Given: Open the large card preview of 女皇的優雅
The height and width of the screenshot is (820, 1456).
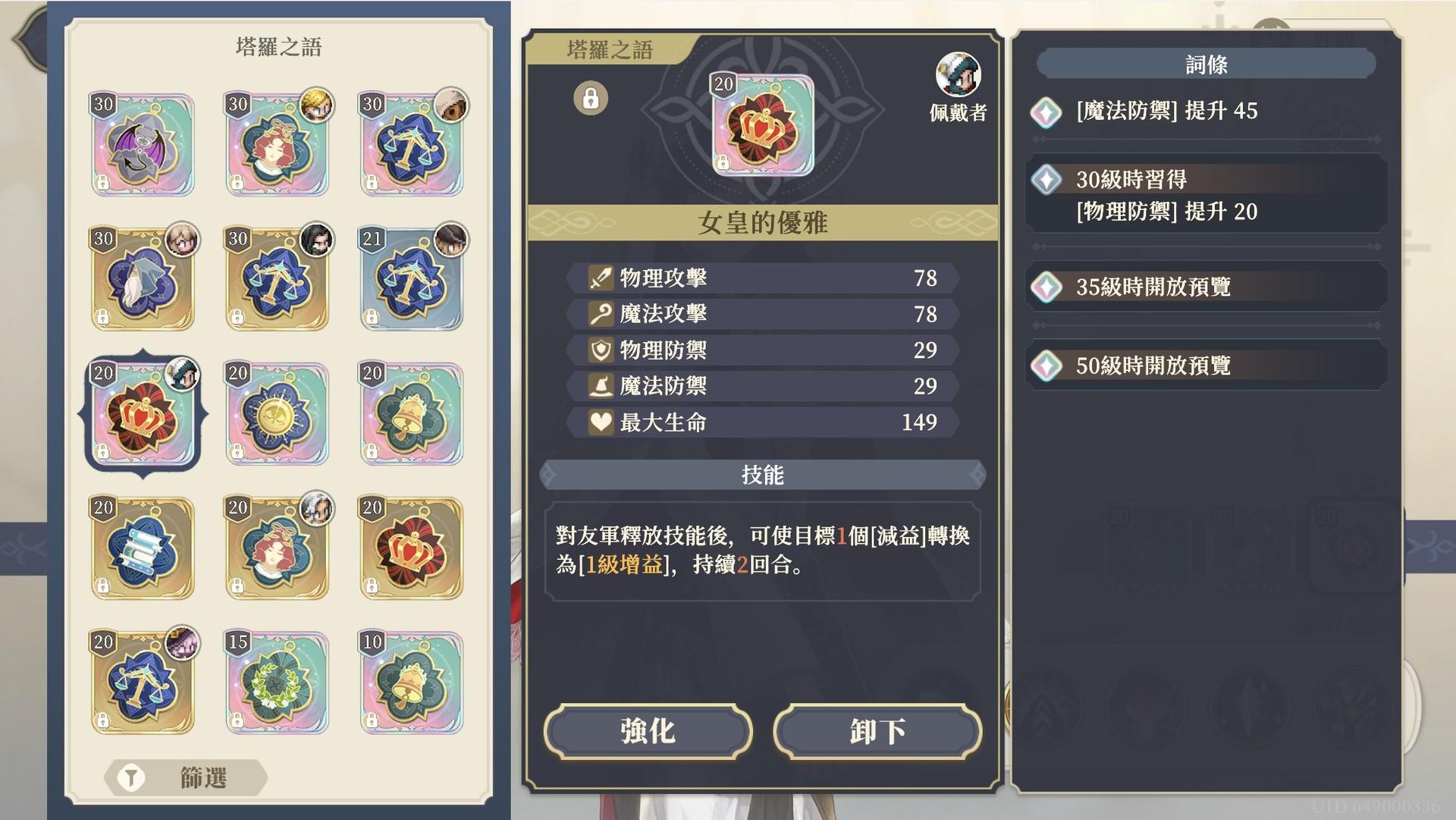Looking at the screenshot, I should click(x=762, y=125).
